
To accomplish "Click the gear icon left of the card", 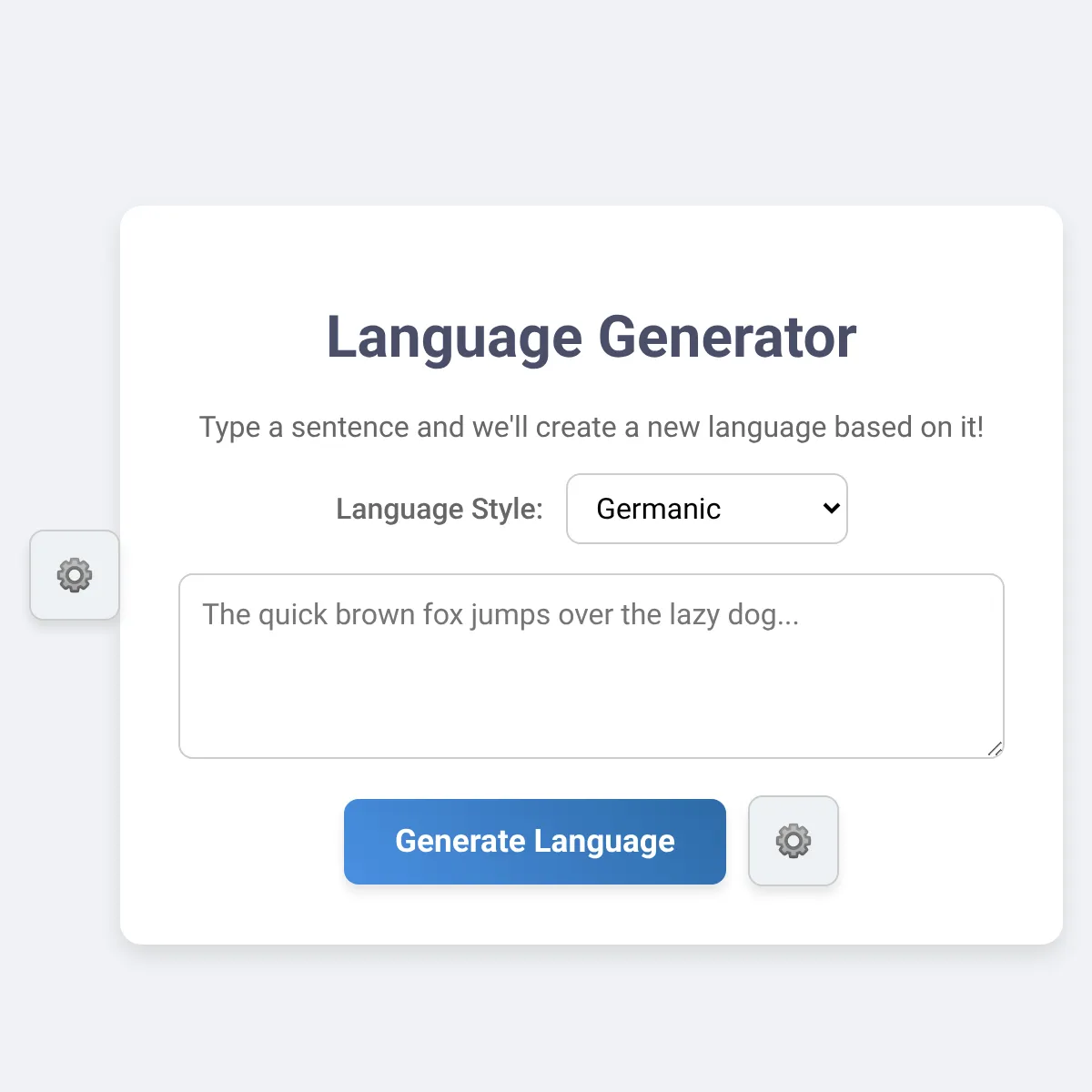I will pyautogui.click(x=75, y=575).
